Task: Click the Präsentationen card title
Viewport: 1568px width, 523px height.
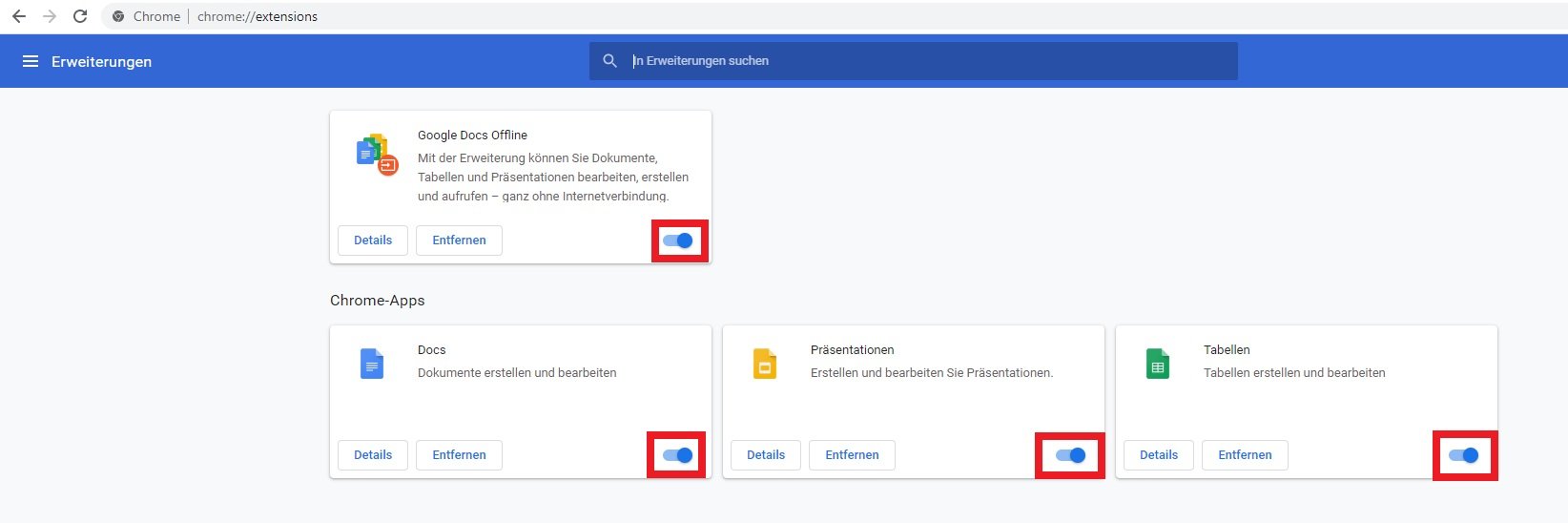Action: (x=853, y=350)
